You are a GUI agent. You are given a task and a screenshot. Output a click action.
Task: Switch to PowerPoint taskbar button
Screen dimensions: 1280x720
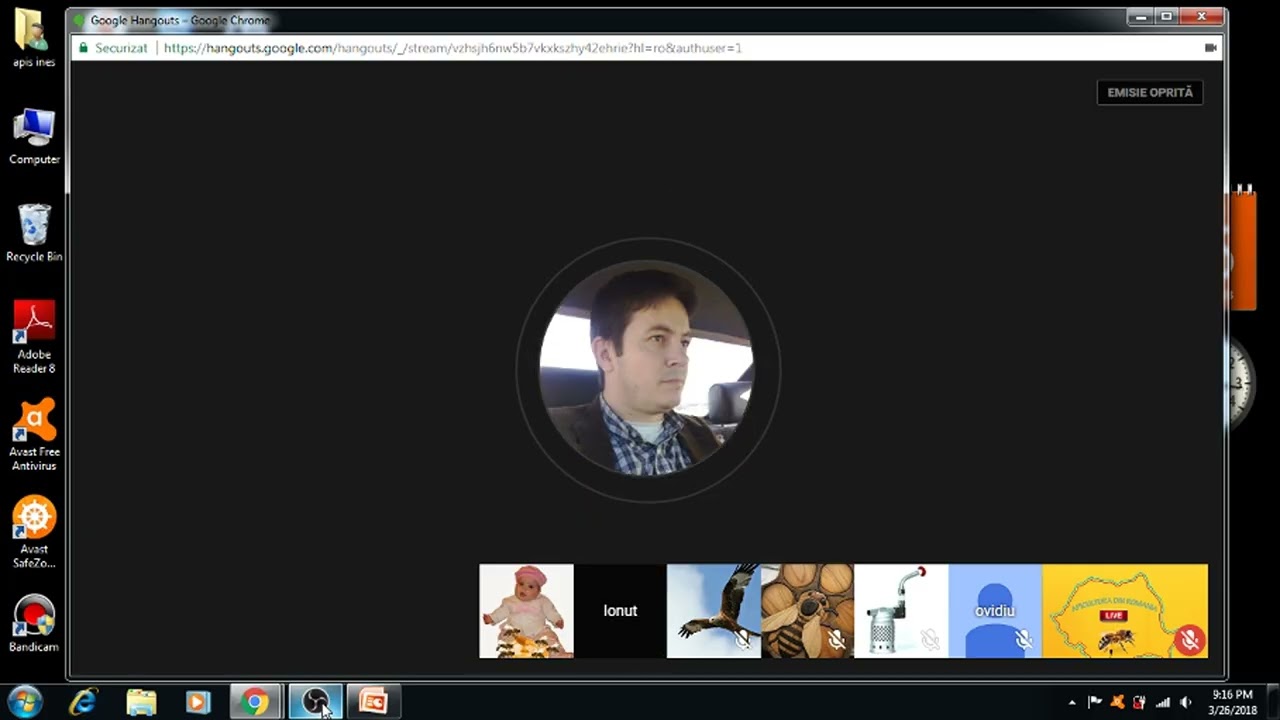tap(374, 702)
